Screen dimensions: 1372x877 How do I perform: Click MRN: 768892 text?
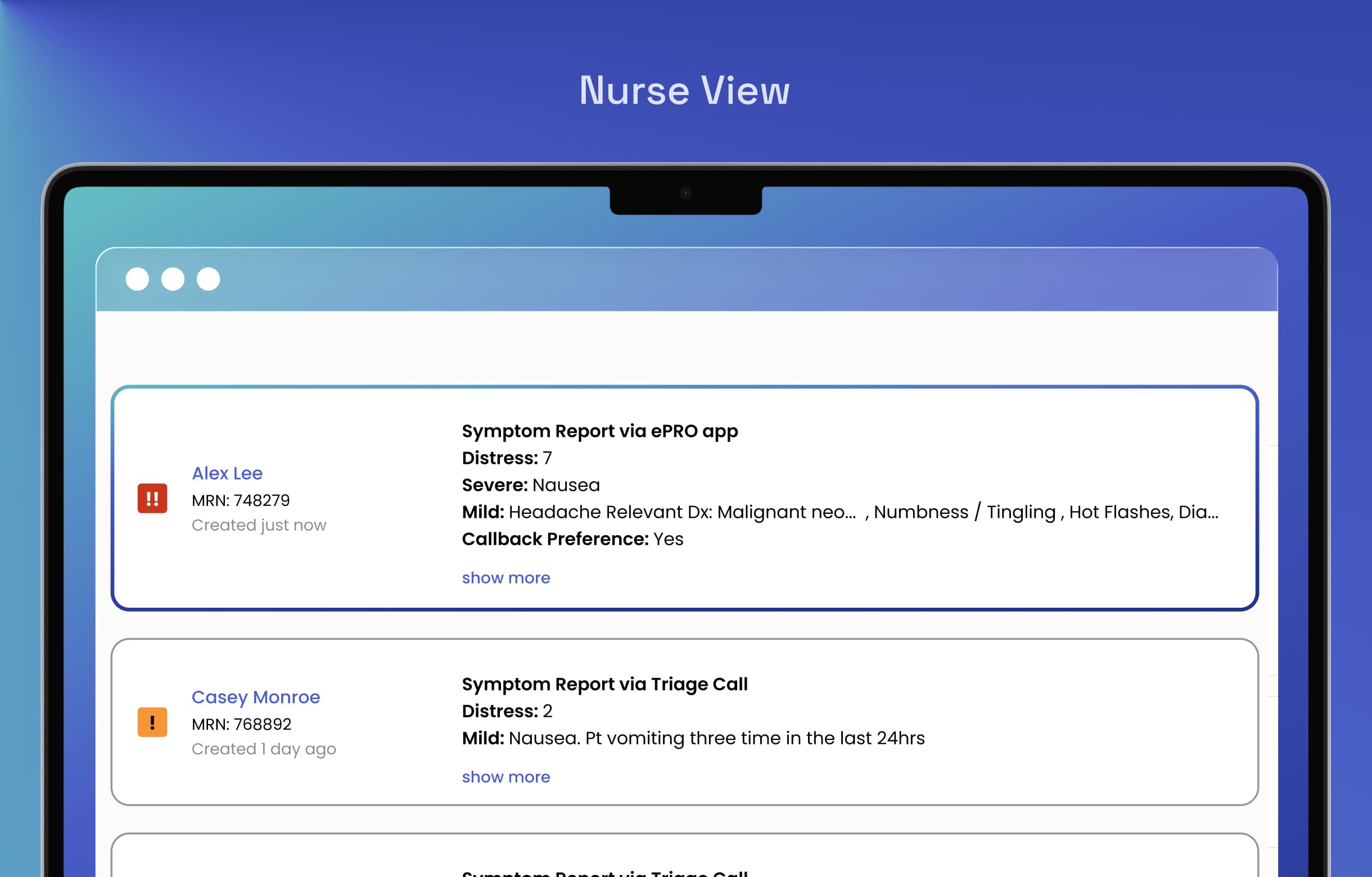pyautogui.click(x=241, y=725)
